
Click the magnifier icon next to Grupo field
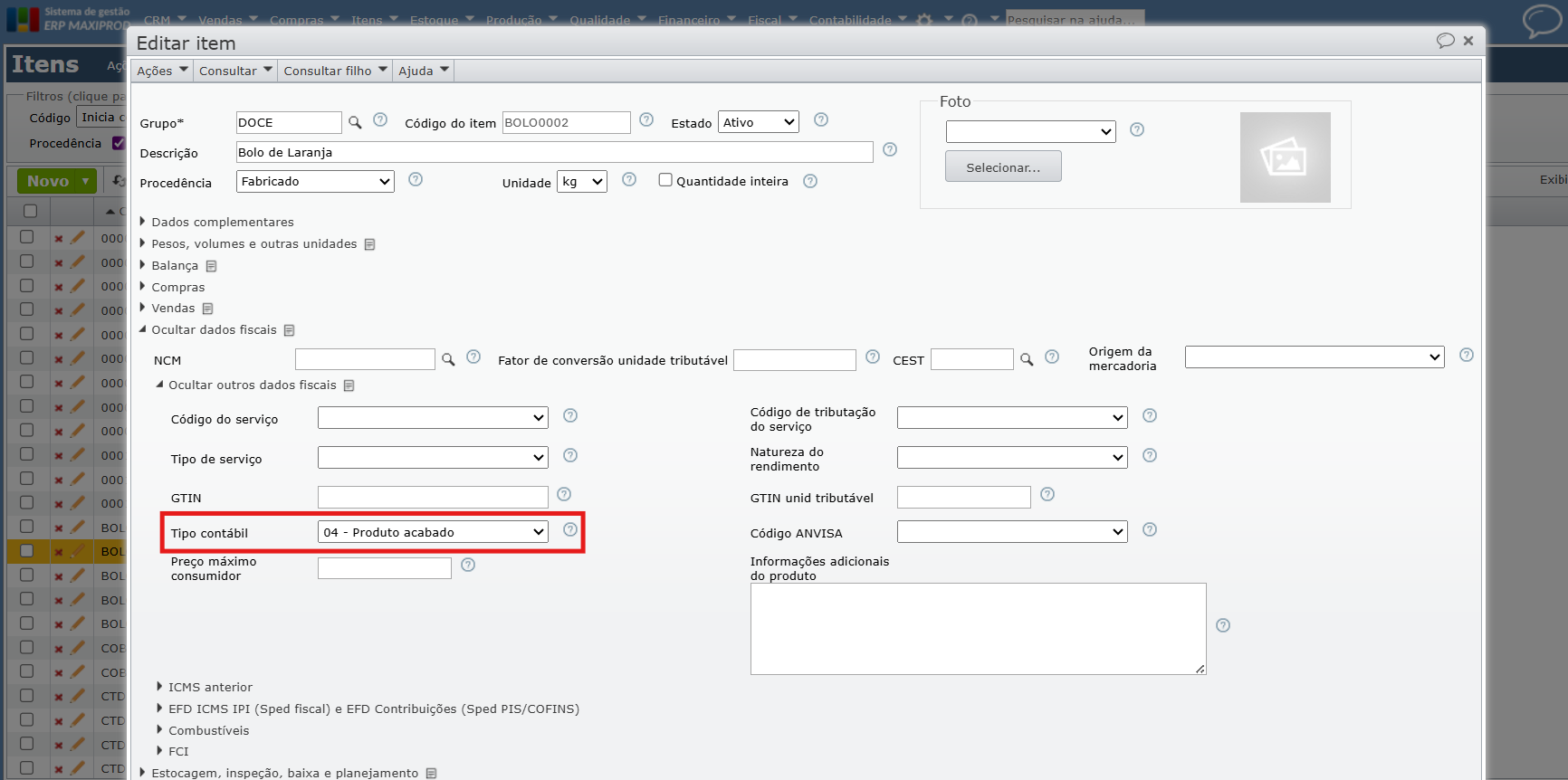[355, 122]
